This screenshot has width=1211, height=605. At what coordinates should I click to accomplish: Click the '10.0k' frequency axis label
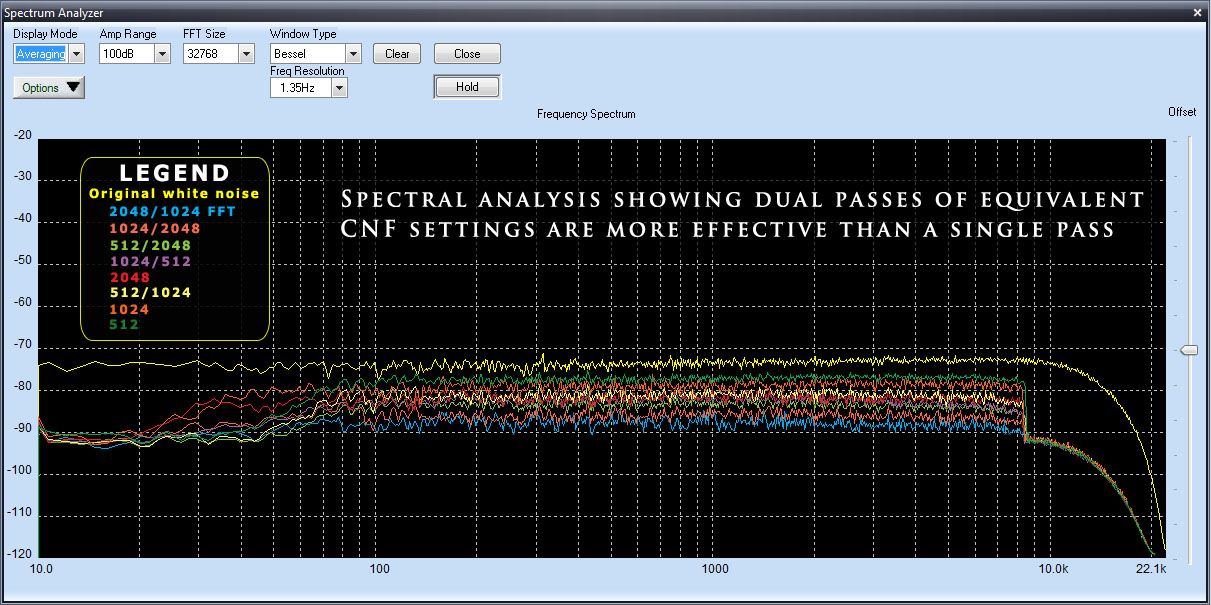tap(1054, 569)
